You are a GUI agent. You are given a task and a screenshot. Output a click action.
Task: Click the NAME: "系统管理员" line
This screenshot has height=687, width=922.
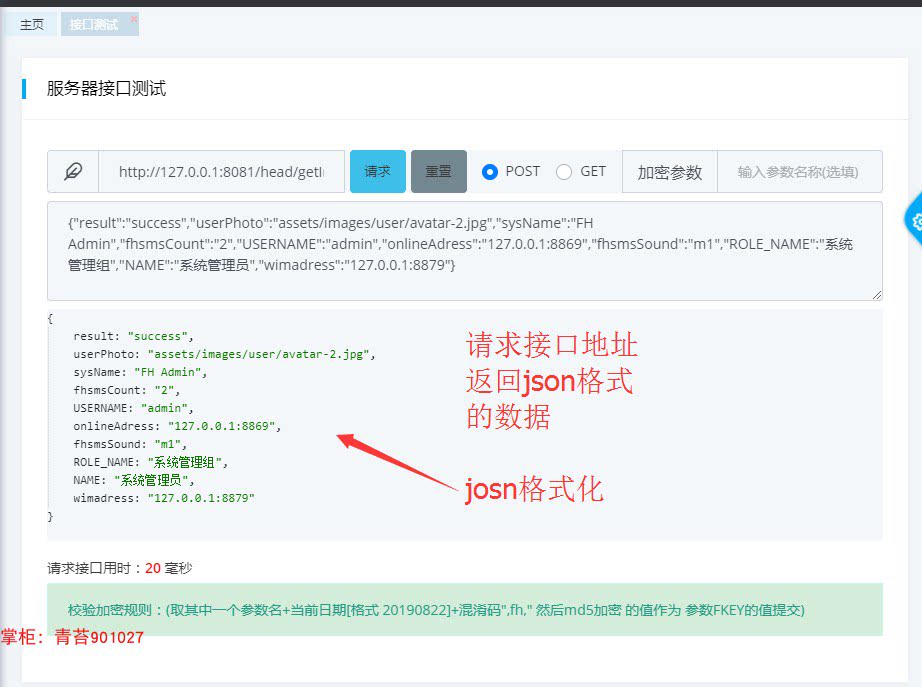coord(133,480)
